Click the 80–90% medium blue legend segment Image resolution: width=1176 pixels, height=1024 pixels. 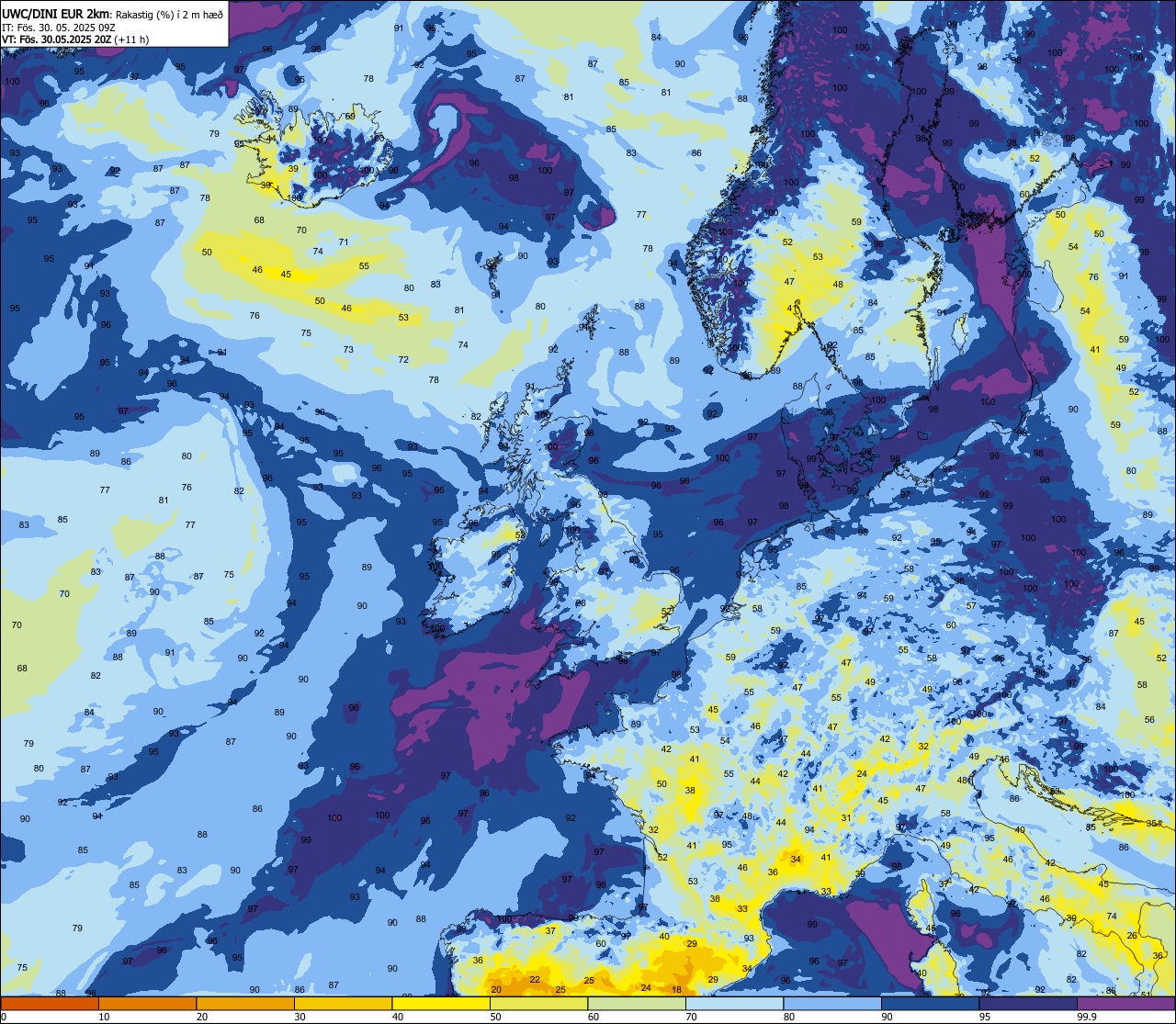(832, 1003)
